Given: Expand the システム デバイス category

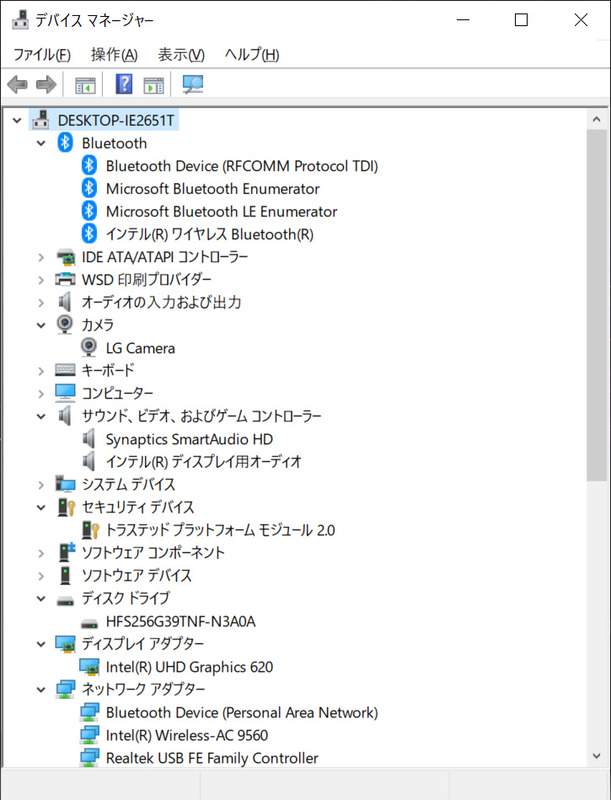Looking at the screenshot, I should (41, 485).
